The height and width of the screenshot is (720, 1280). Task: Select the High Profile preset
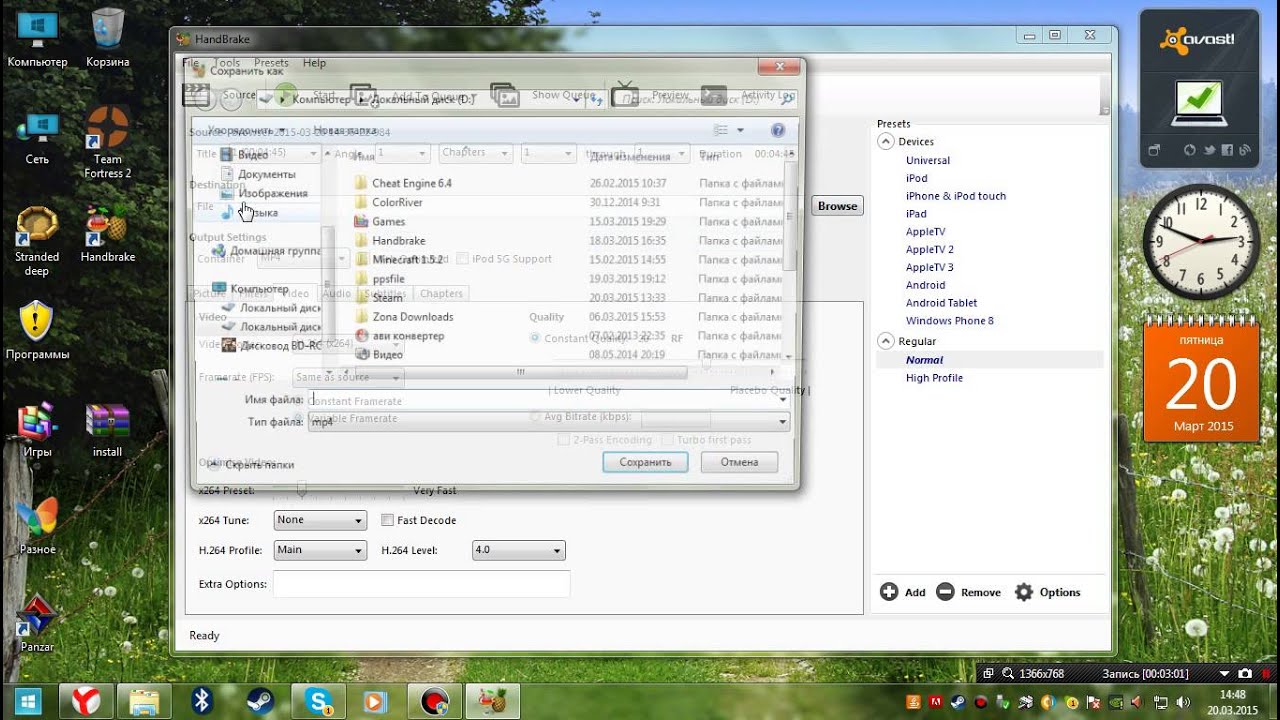(934, 378)
